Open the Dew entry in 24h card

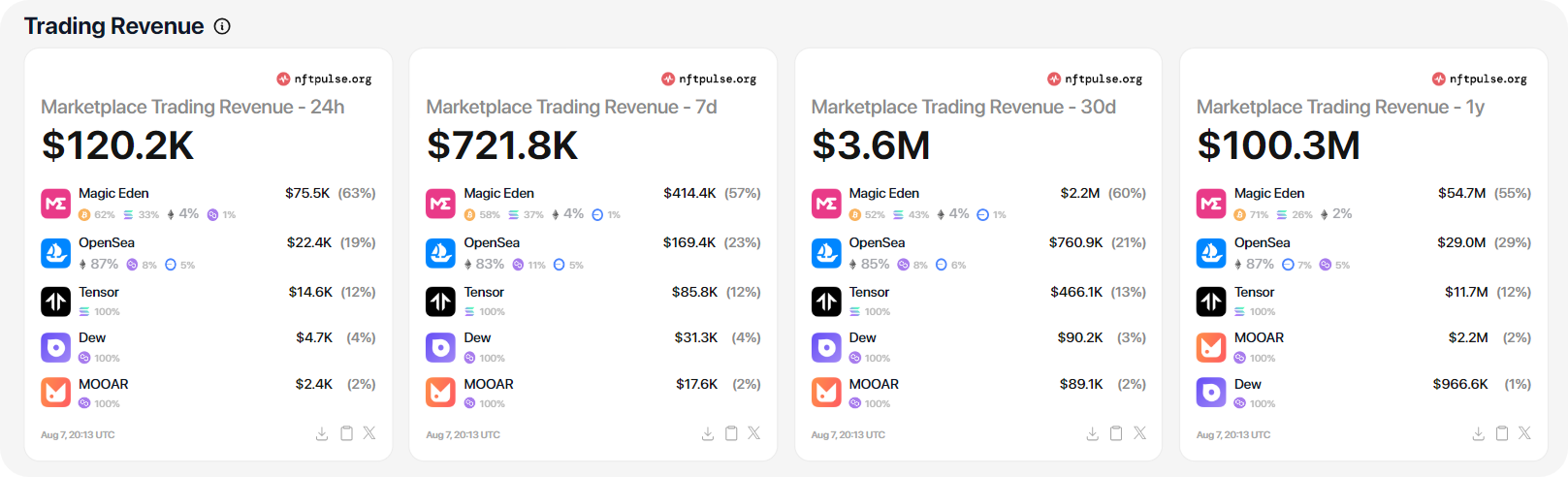pos(92,337)
